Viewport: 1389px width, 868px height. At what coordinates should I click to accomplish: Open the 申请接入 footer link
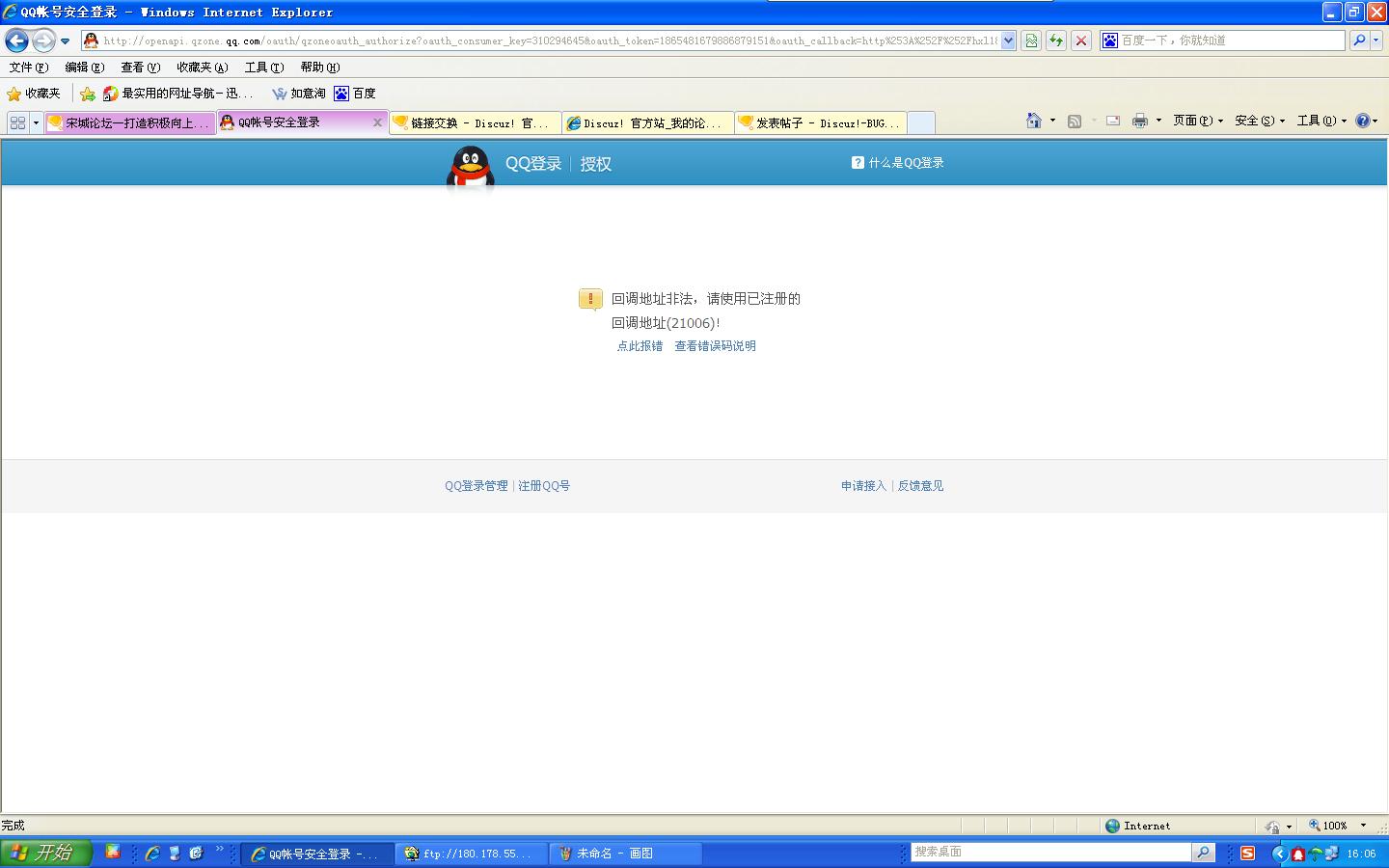coord(863,486)
